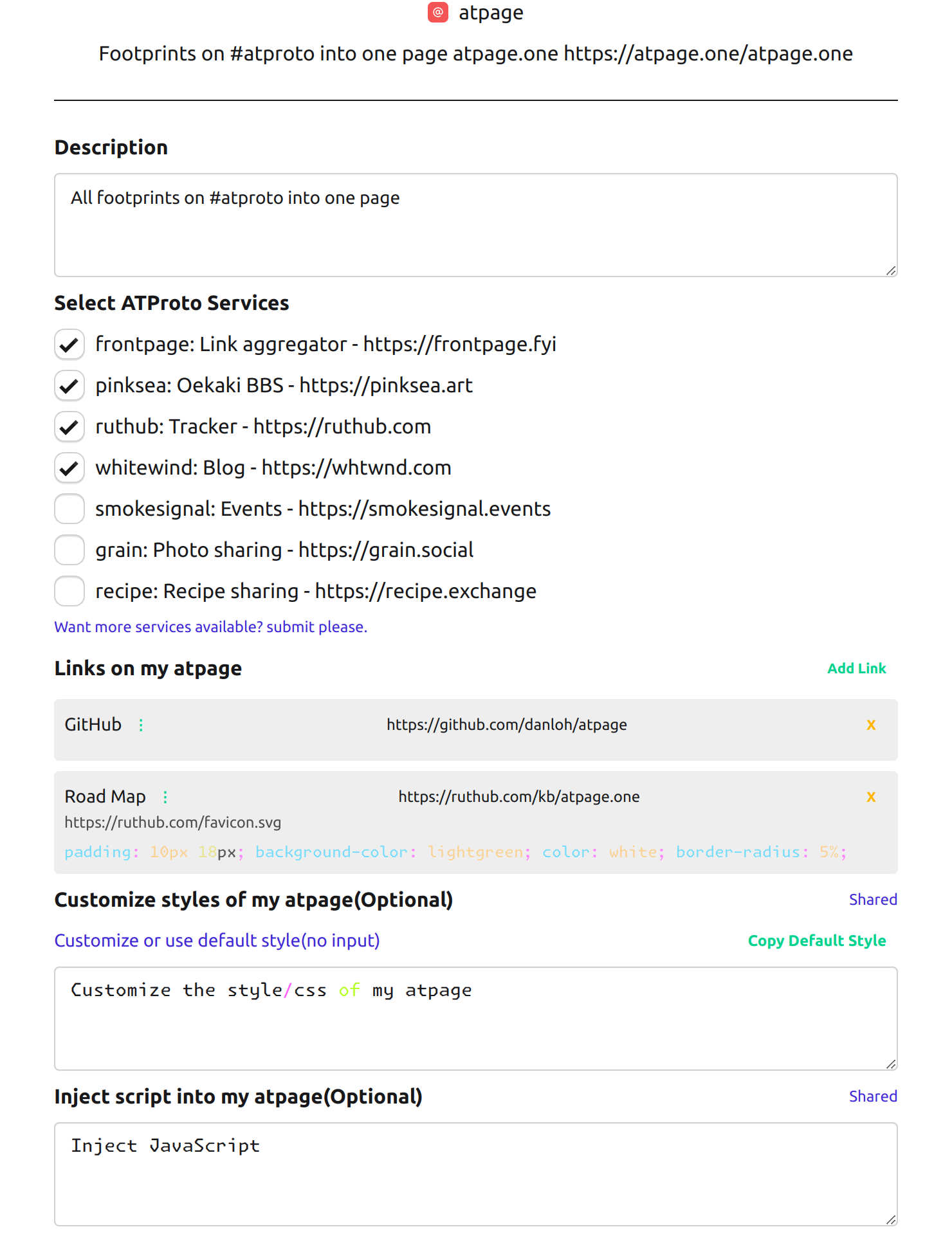Image resolution: width=952 pixels, height=1236 pixels.
Task: Open the GitHub link options dots
Action: point(141,725)
